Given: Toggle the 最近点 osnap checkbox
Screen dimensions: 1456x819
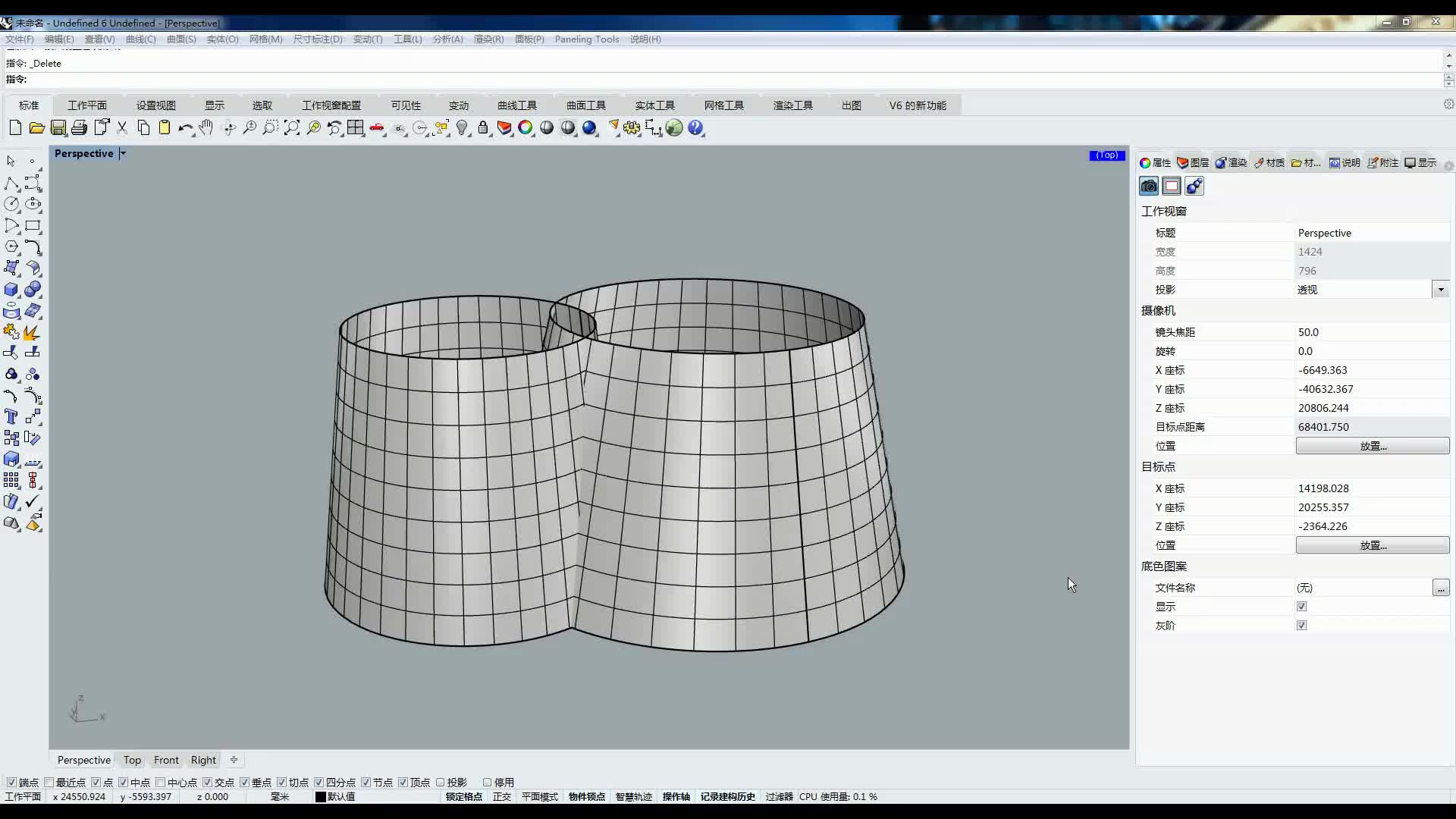Looking at the screenshot, I should click(x=49, y=782).
